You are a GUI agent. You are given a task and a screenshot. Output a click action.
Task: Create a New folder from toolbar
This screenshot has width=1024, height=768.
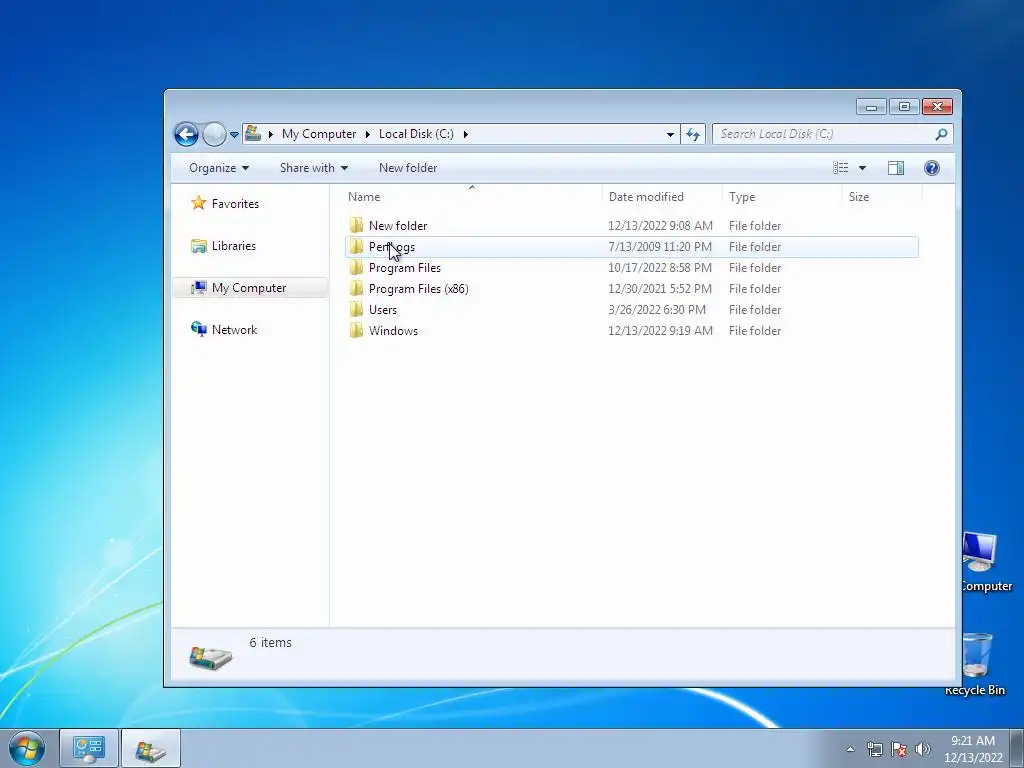[x=408, y=168]
